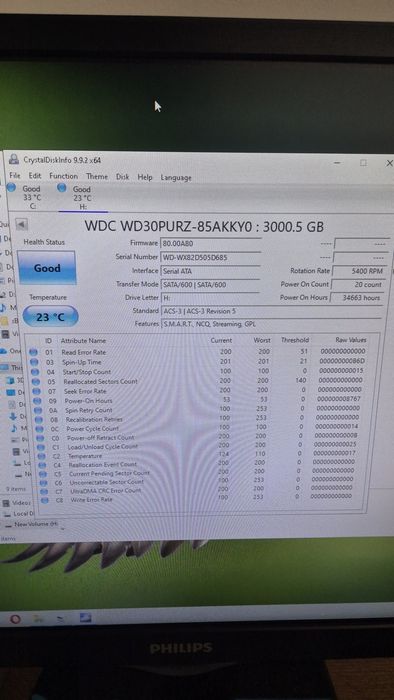394x700 pixels.
Task: Click status orb for Recalibration Retries row
Action: [x=39, y=420]
